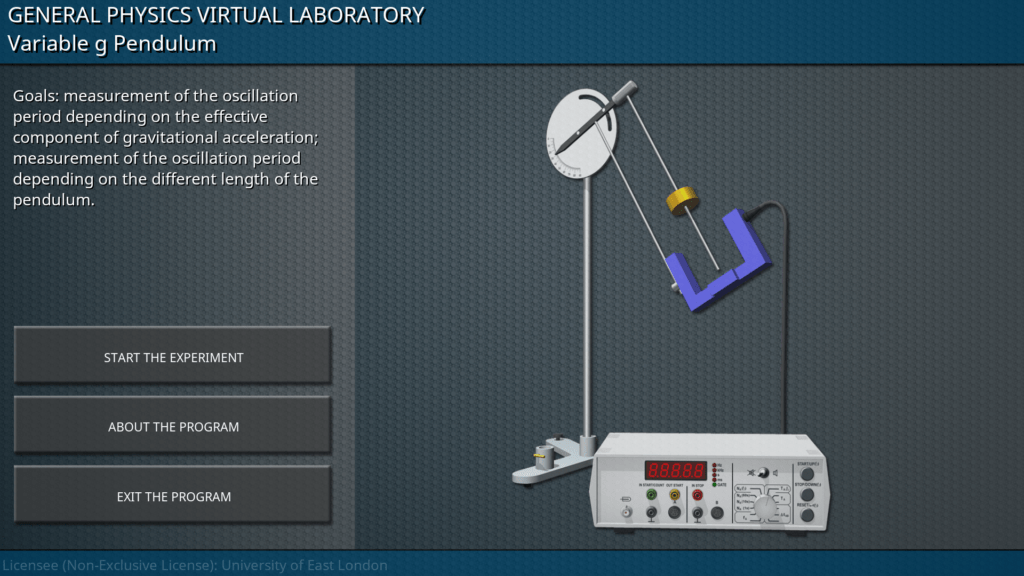Click the green GATE indicator LED
Screen dimensions: 1024x576
[x=714, y=485]
